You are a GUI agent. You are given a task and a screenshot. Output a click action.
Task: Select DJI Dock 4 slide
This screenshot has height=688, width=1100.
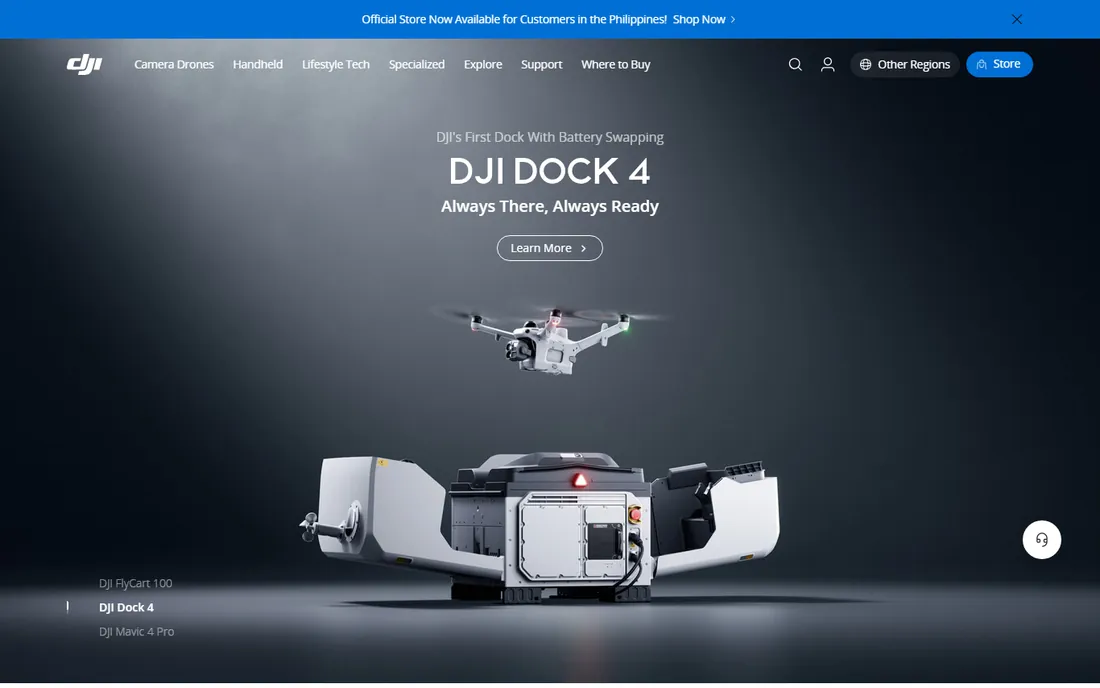(x=126, y=607)
